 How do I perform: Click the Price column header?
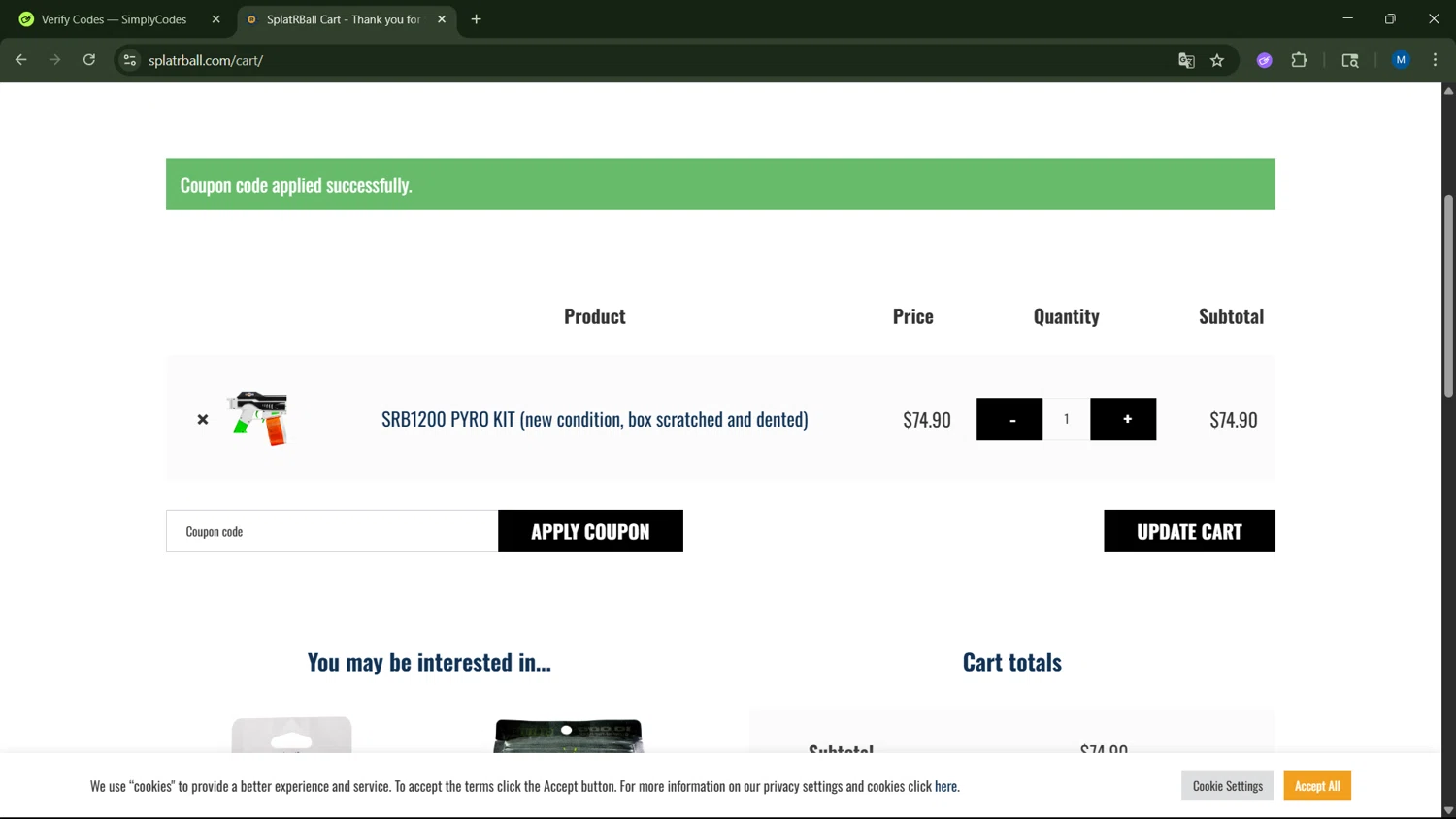tap(912, 316)
